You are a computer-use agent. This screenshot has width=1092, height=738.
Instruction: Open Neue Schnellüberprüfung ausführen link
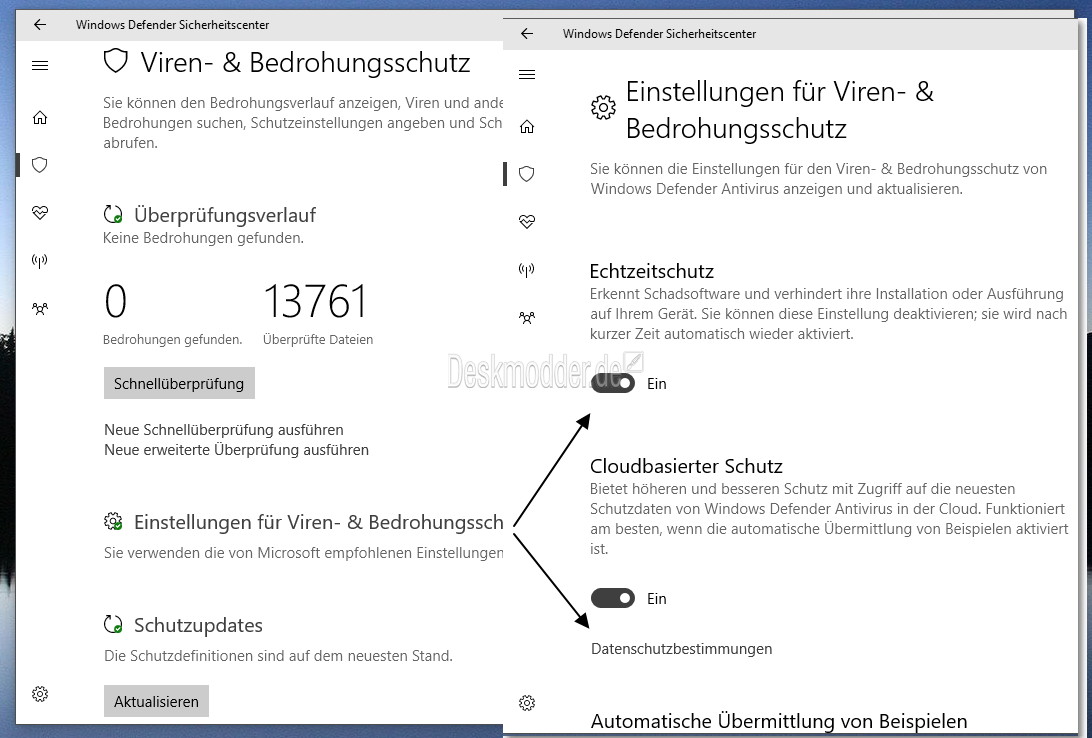coord(224,430)
